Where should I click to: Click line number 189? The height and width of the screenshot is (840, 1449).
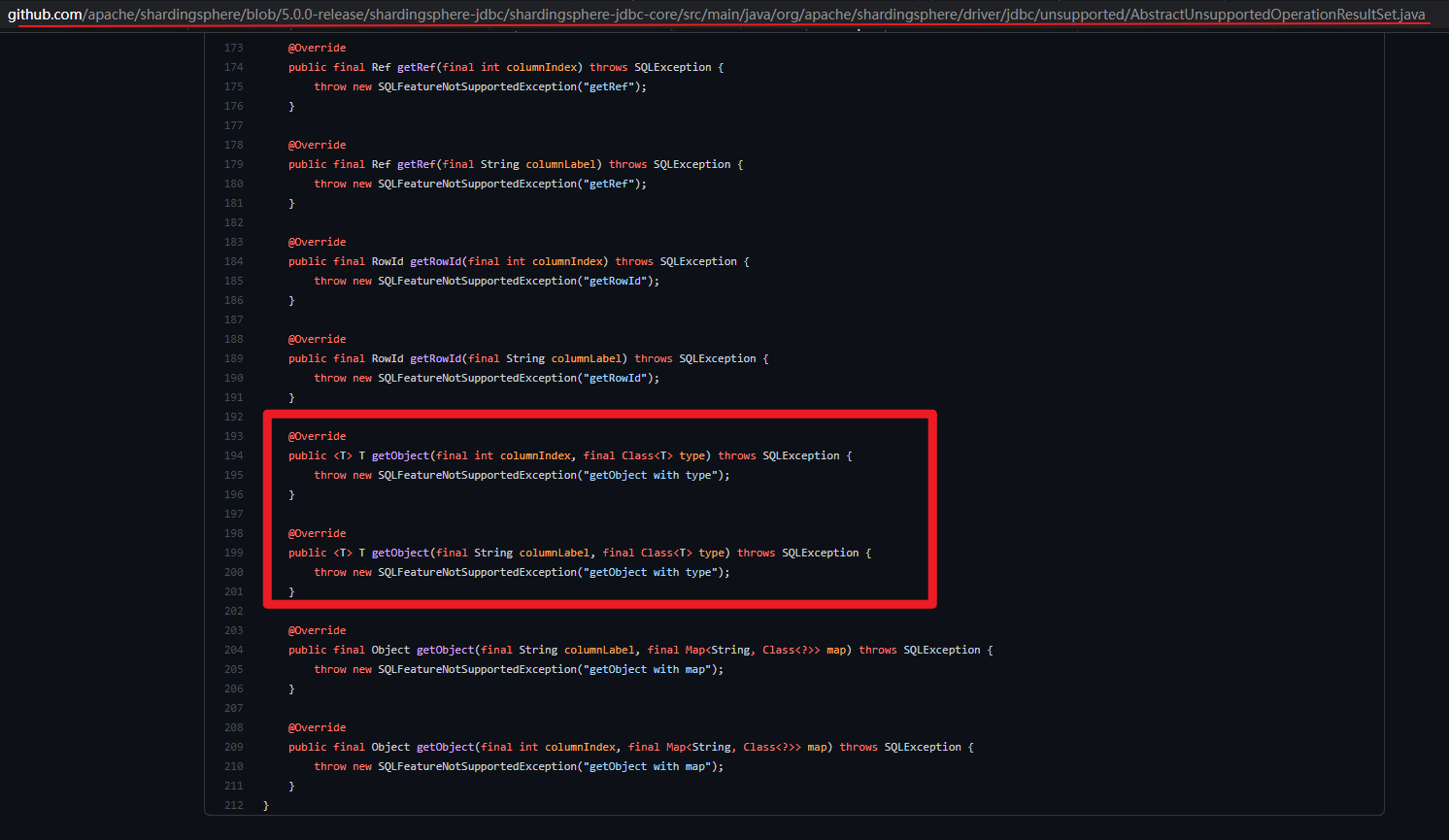pyautogui.click(x=234, y=358)
